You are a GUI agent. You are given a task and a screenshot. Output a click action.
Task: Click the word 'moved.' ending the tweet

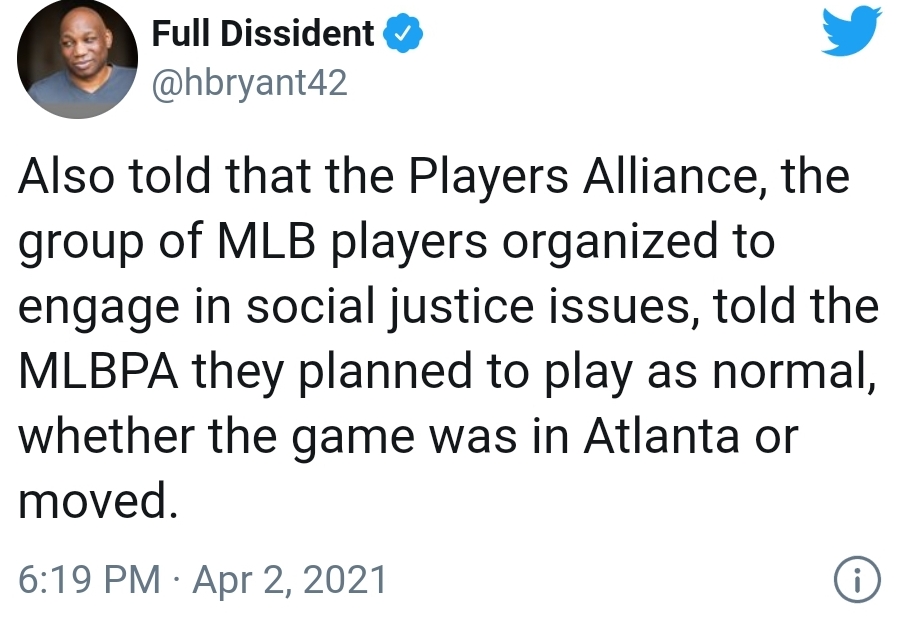98,501
